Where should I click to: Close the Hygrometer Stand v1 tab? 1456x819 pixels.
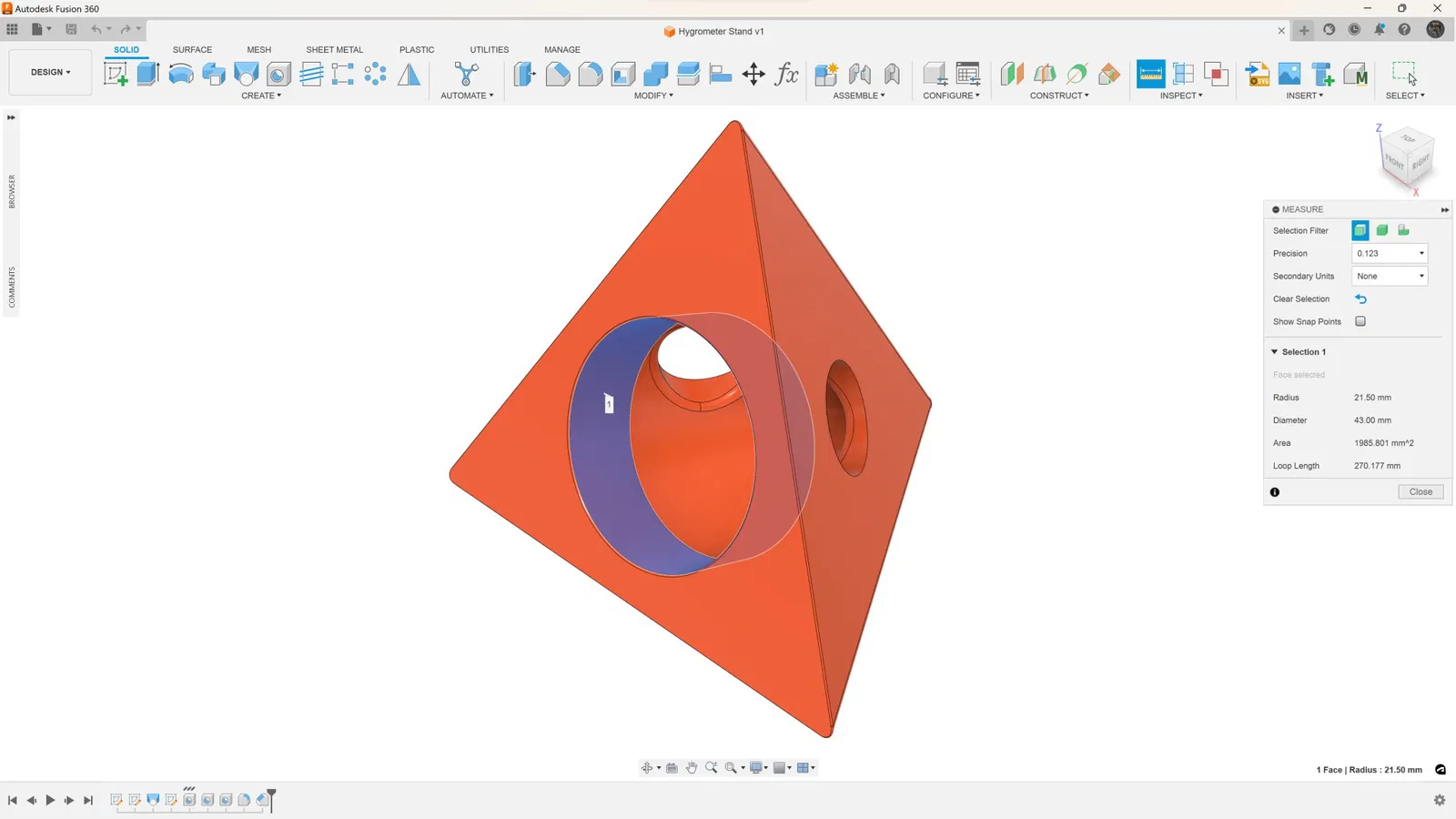pos(1281,31)
